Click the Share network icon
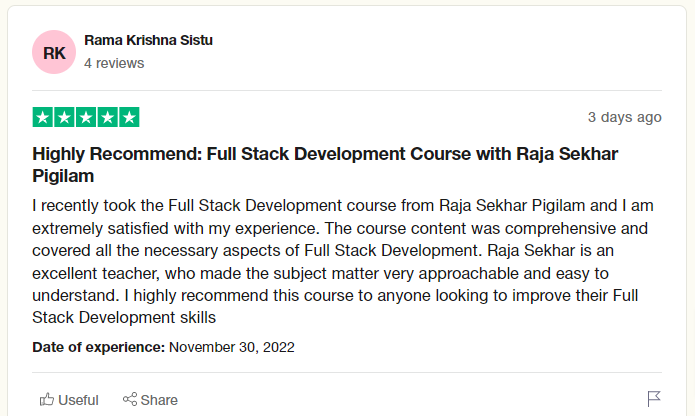The width and height of the screenshot is (695, 416). click(x=130, y=399)
